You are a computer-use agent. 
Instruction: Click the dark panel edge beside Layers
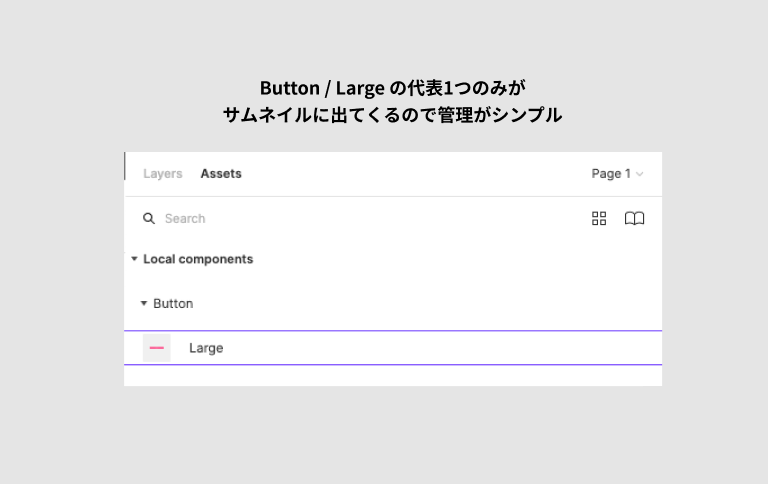tap(125, 166)
